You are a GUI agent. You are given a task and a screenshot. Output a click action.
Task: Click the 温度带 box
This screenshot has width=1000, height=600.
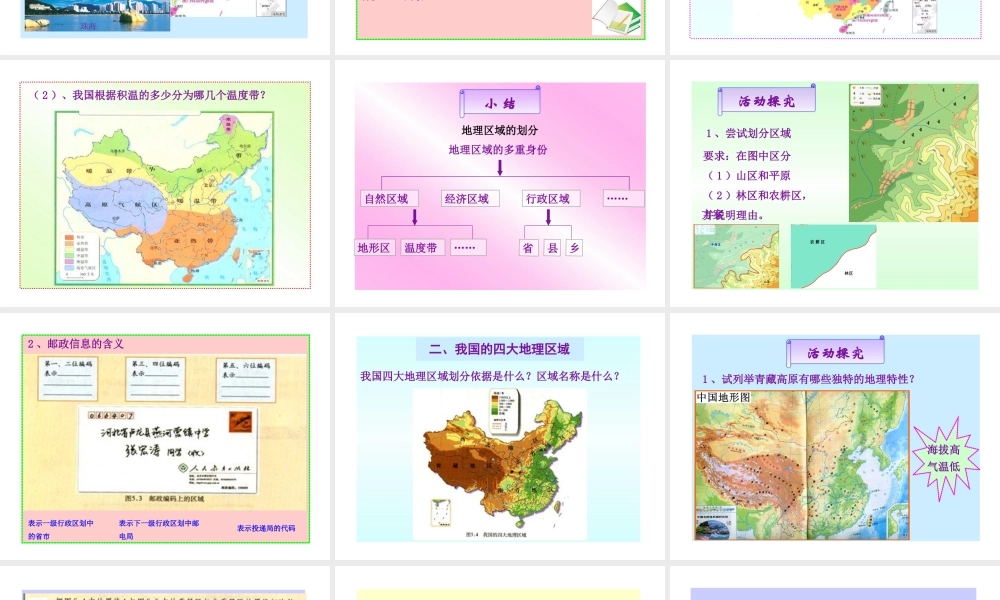coord(422,247)
